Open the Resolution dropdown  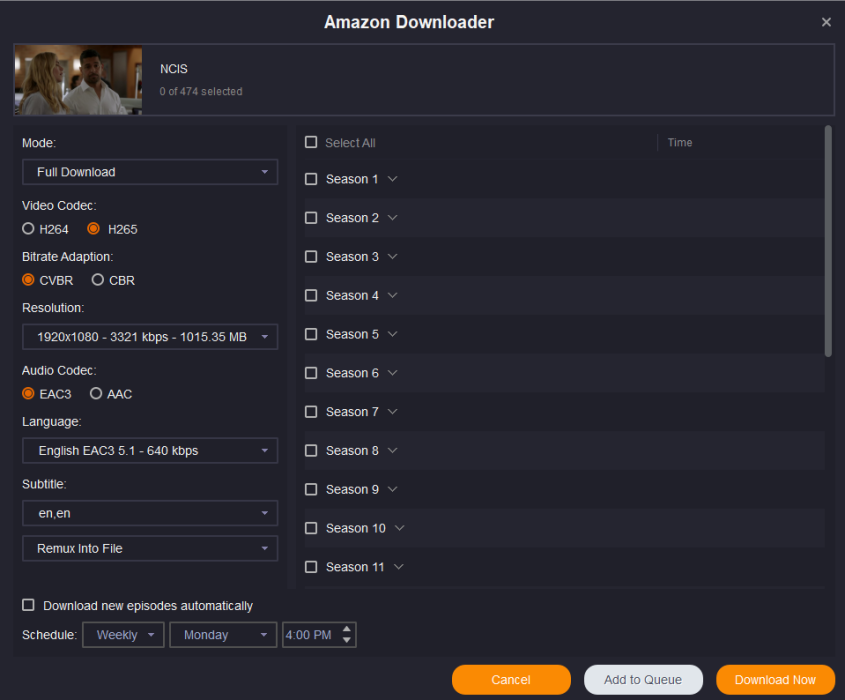(x=150, y=337)
